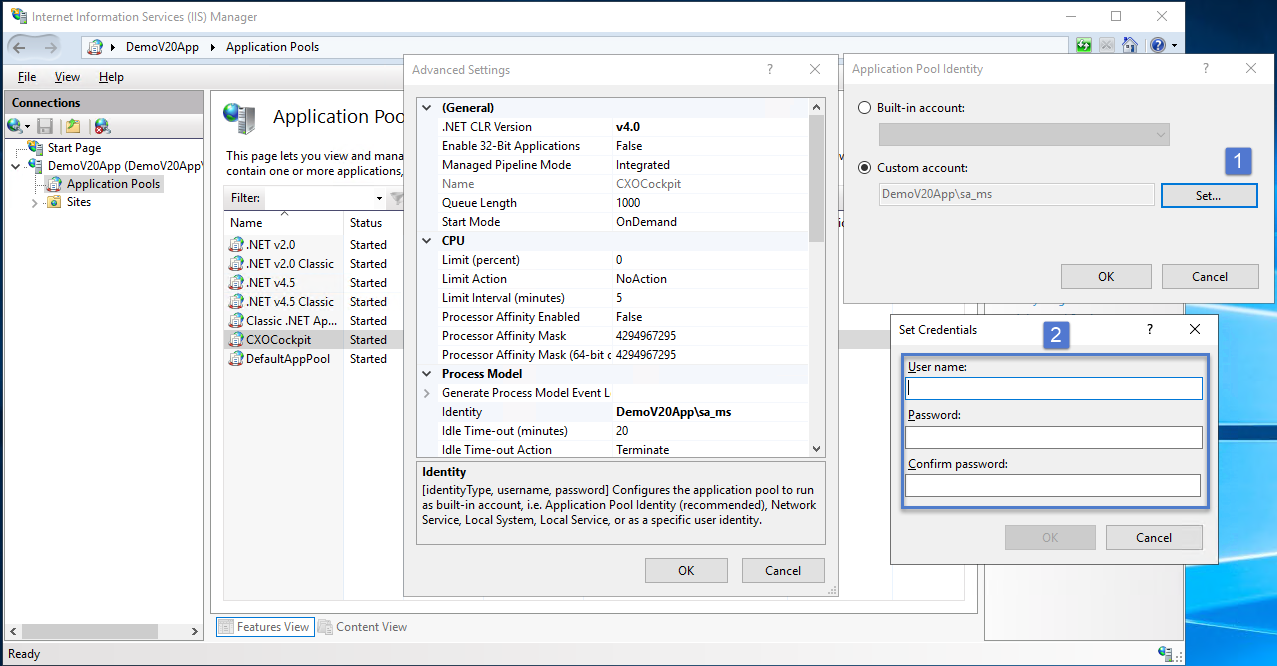Click the Classic .NET AppPool row icon

pos(236,321)
